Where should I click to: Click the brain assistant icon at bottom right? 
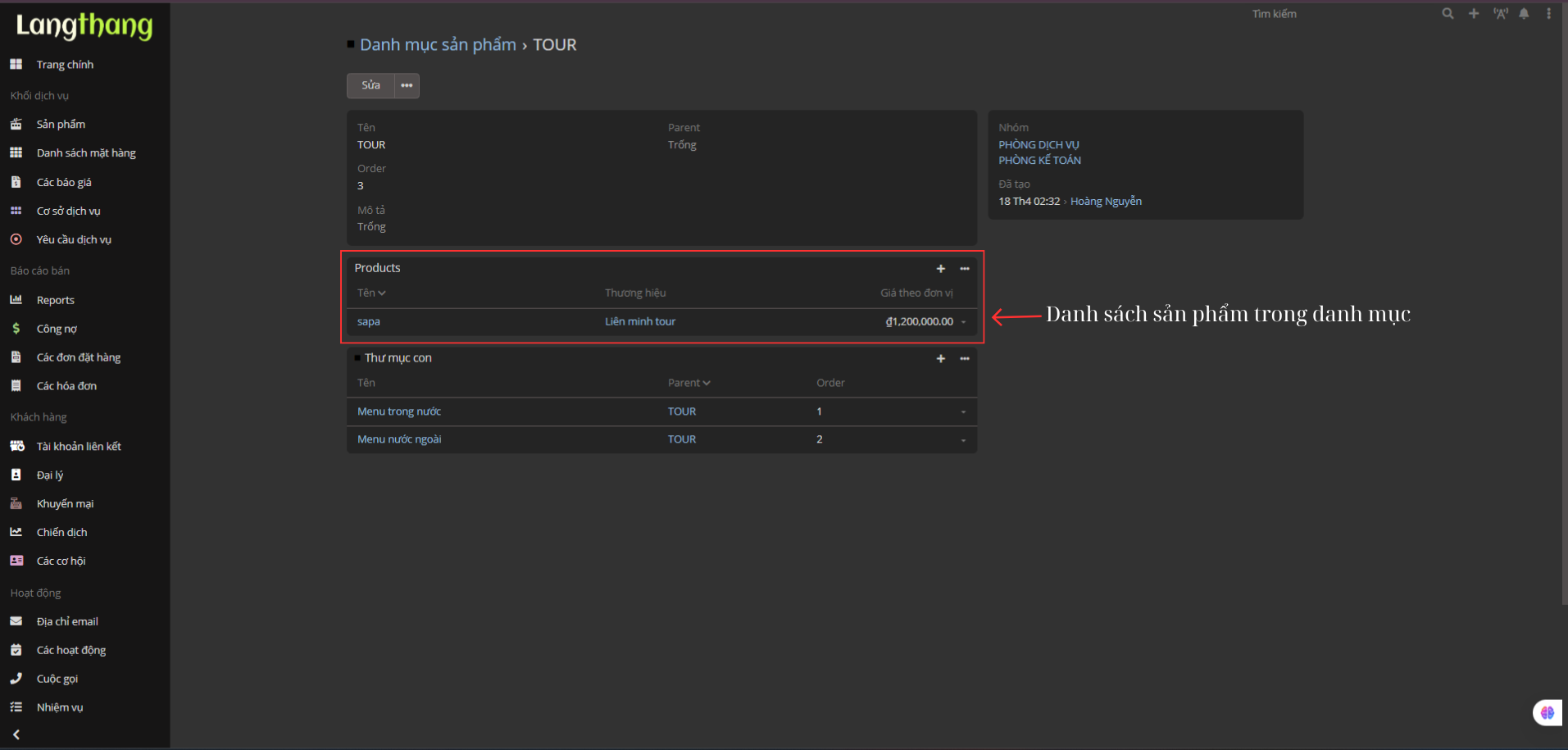(1547, 712)
